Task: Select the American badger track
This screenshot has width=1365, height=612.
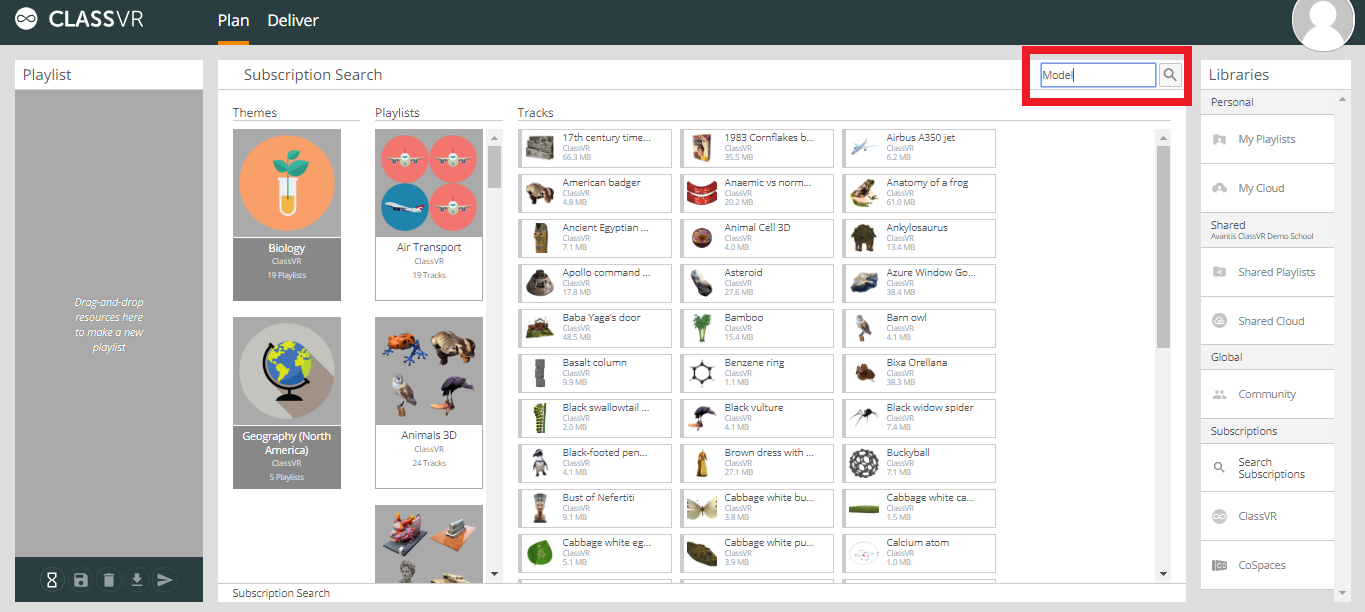Action: tap(595, 193)
